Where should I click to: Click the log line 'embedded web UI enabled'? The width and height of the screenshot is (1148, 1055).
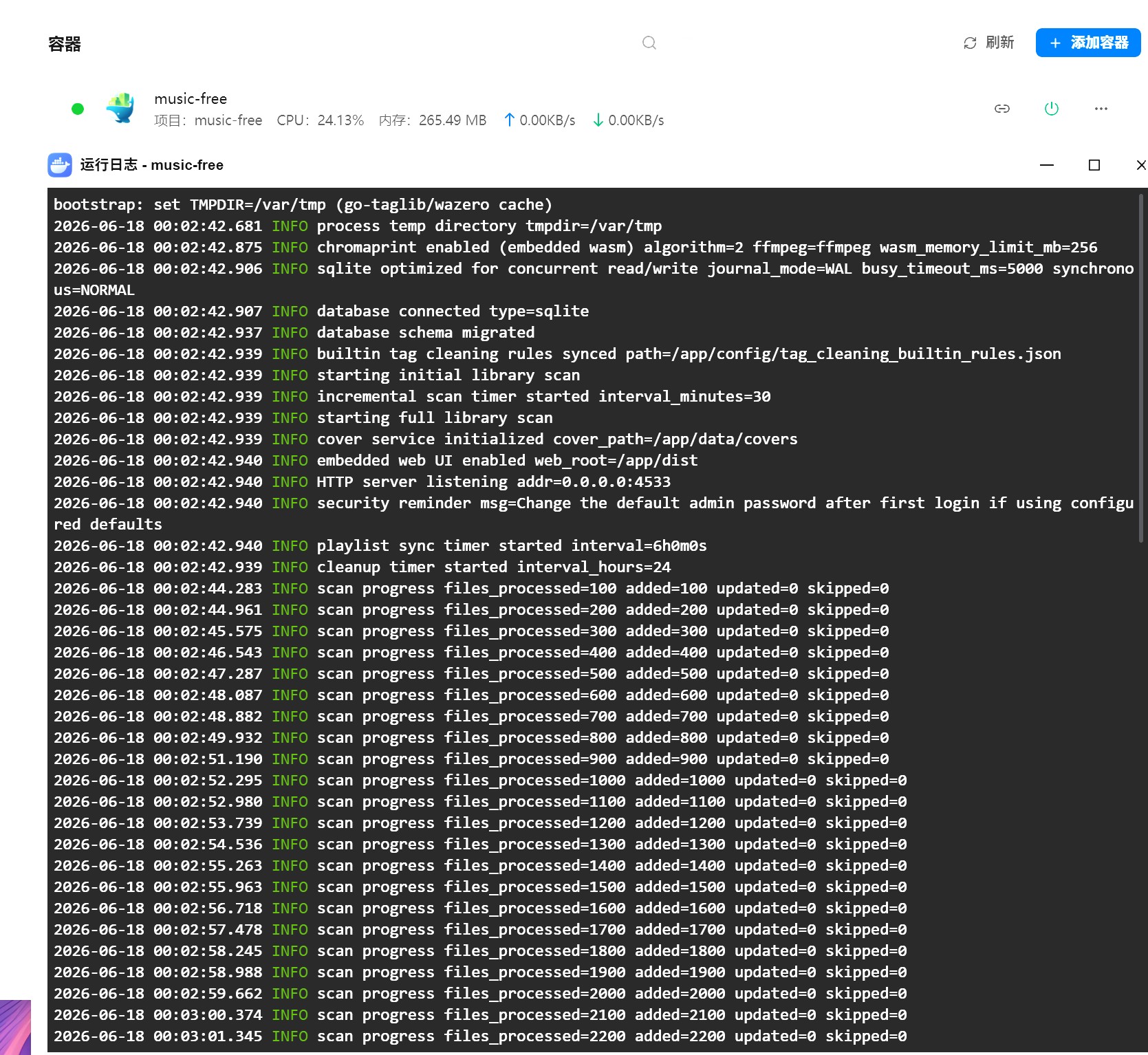click(376, 460)
